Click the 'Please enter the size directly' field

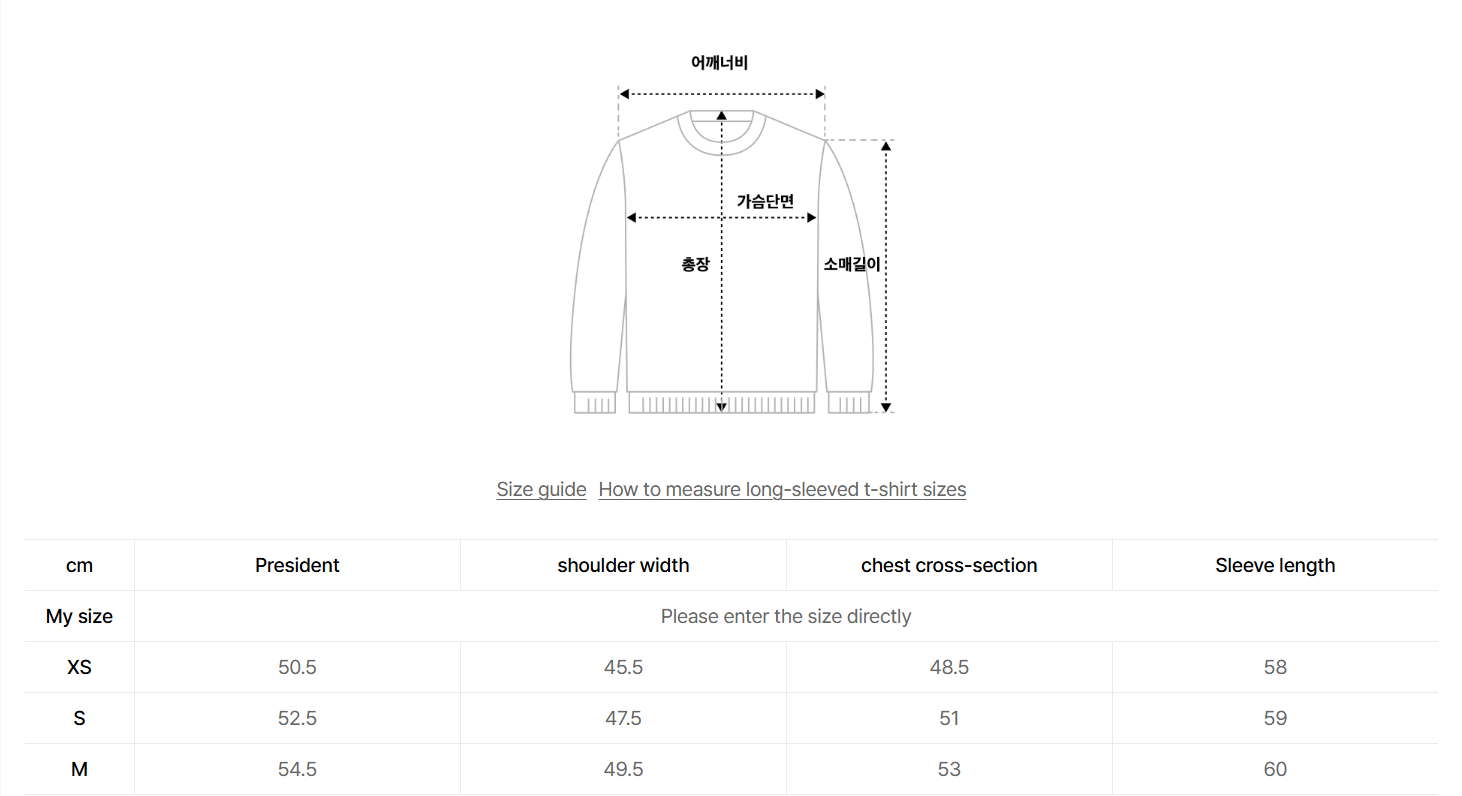[786, 616]
